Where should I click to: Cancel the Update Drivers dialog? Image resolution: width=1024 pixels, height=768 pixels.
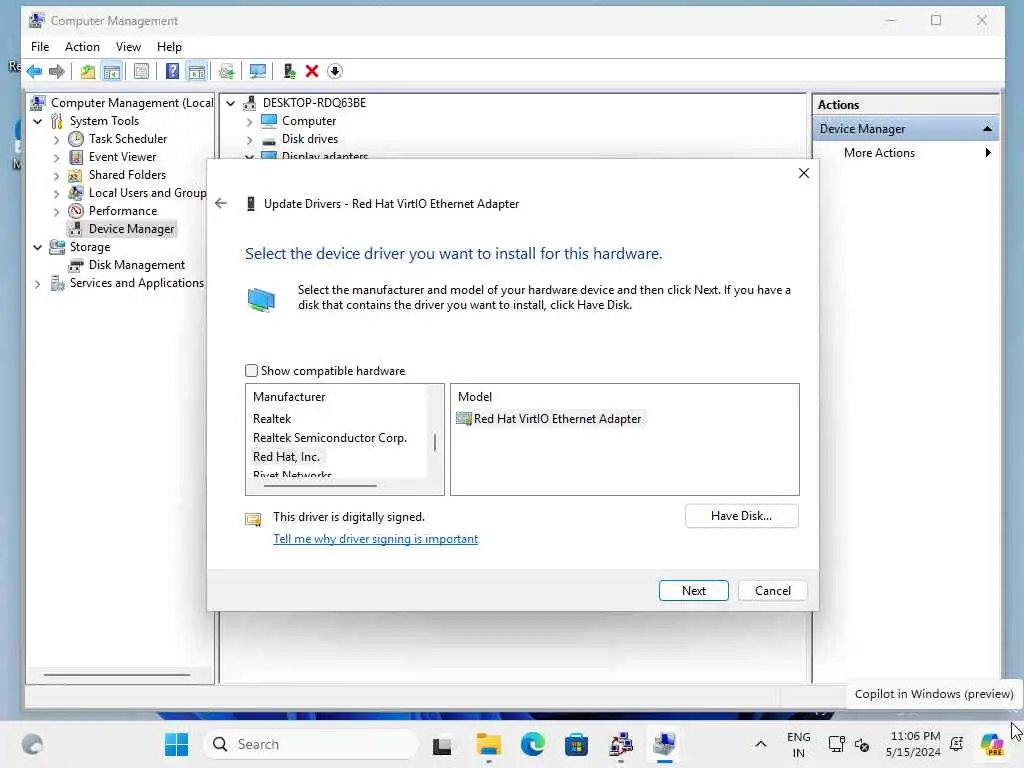pos(773,590)
